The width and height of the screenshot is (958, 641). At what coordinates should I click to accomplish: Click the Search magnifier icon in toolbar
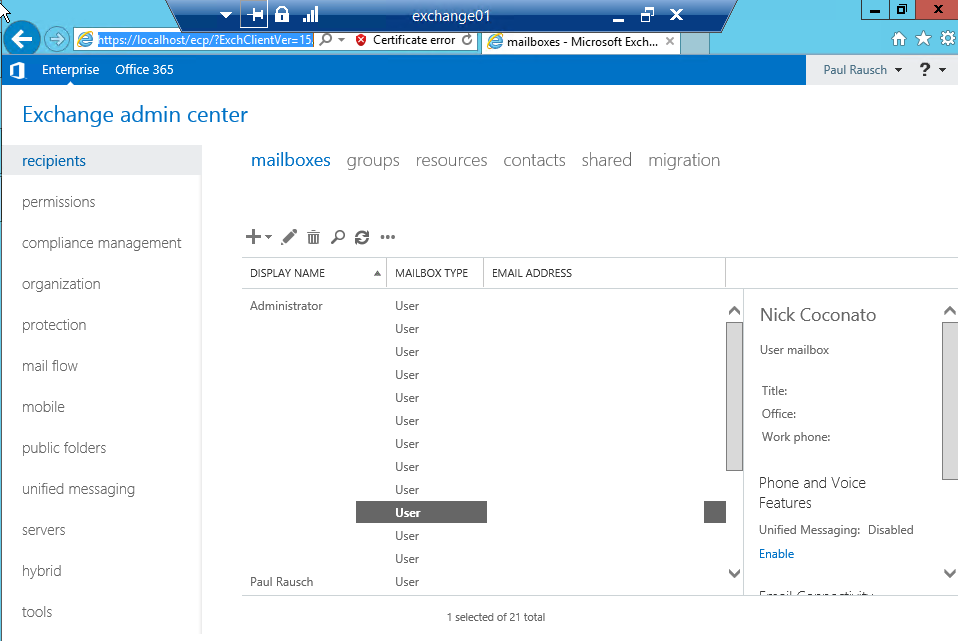[338, 237]
